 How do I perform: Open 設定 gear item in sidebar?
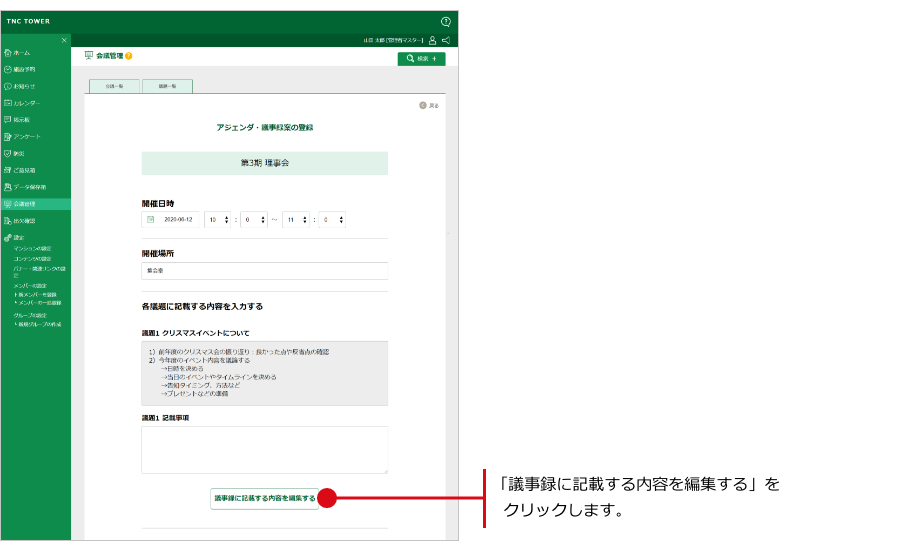[x=14, y=238]
